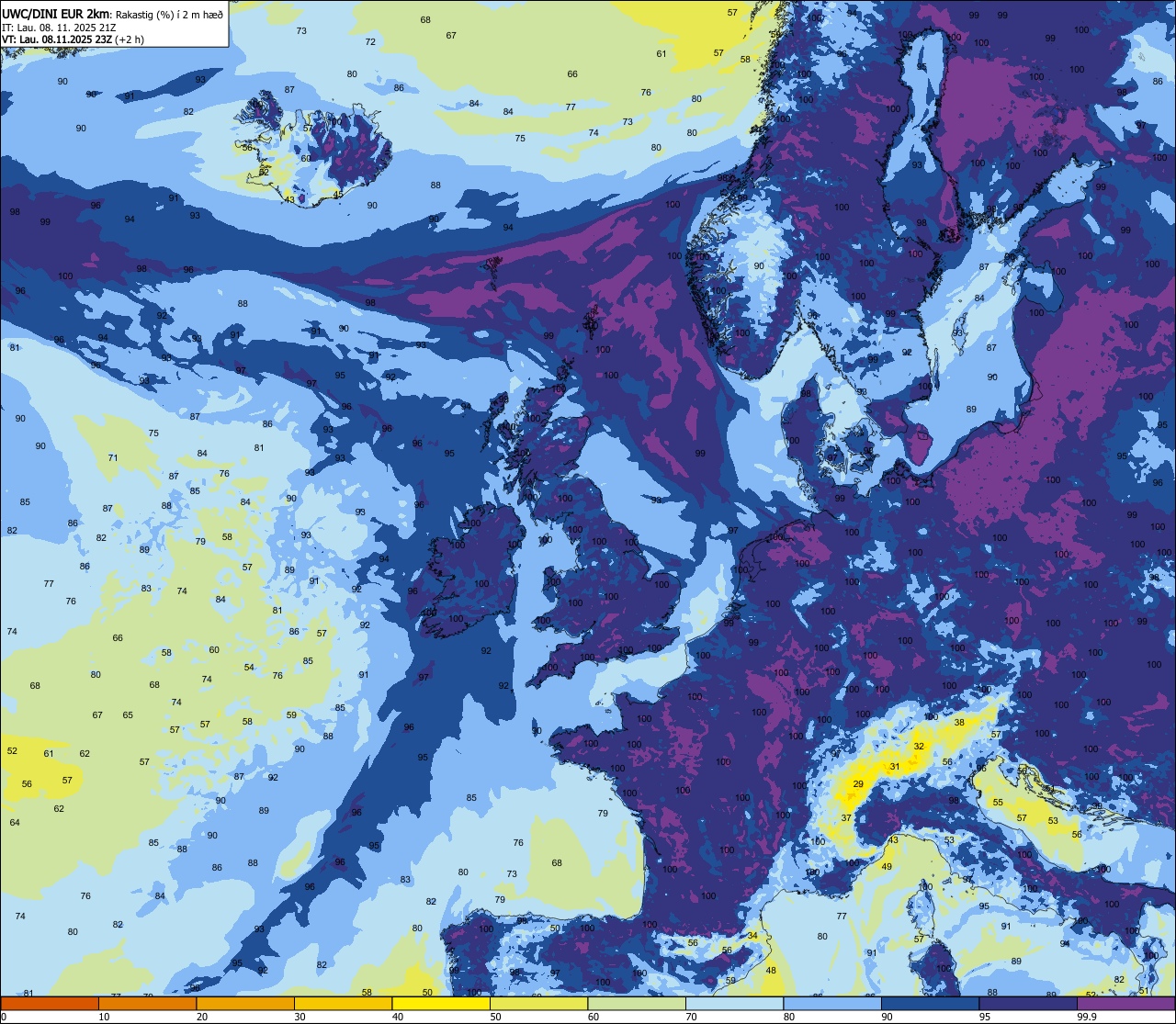Click the 'VT: Lau. 08.11.2025 23Z (+2 h)' line
1176x1024 pixels.
point(73,39)
